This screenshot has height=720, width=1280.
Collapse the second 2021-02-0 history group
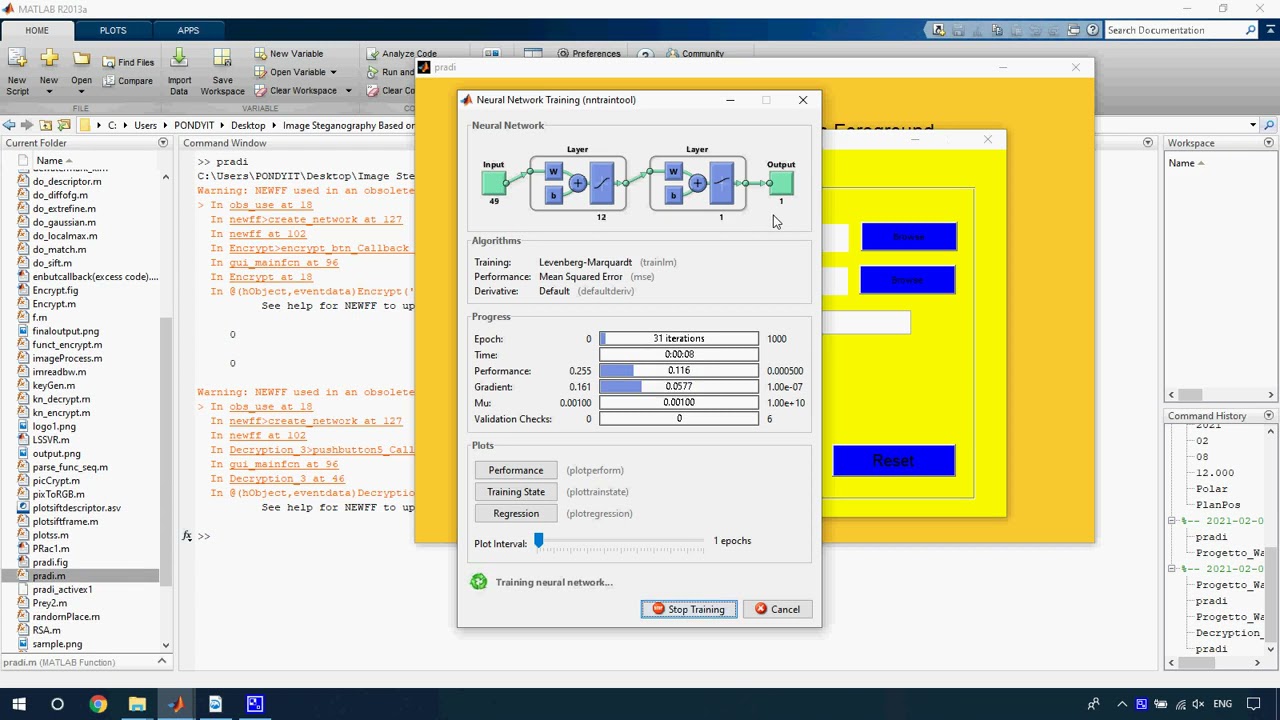tap(1172, 569)
